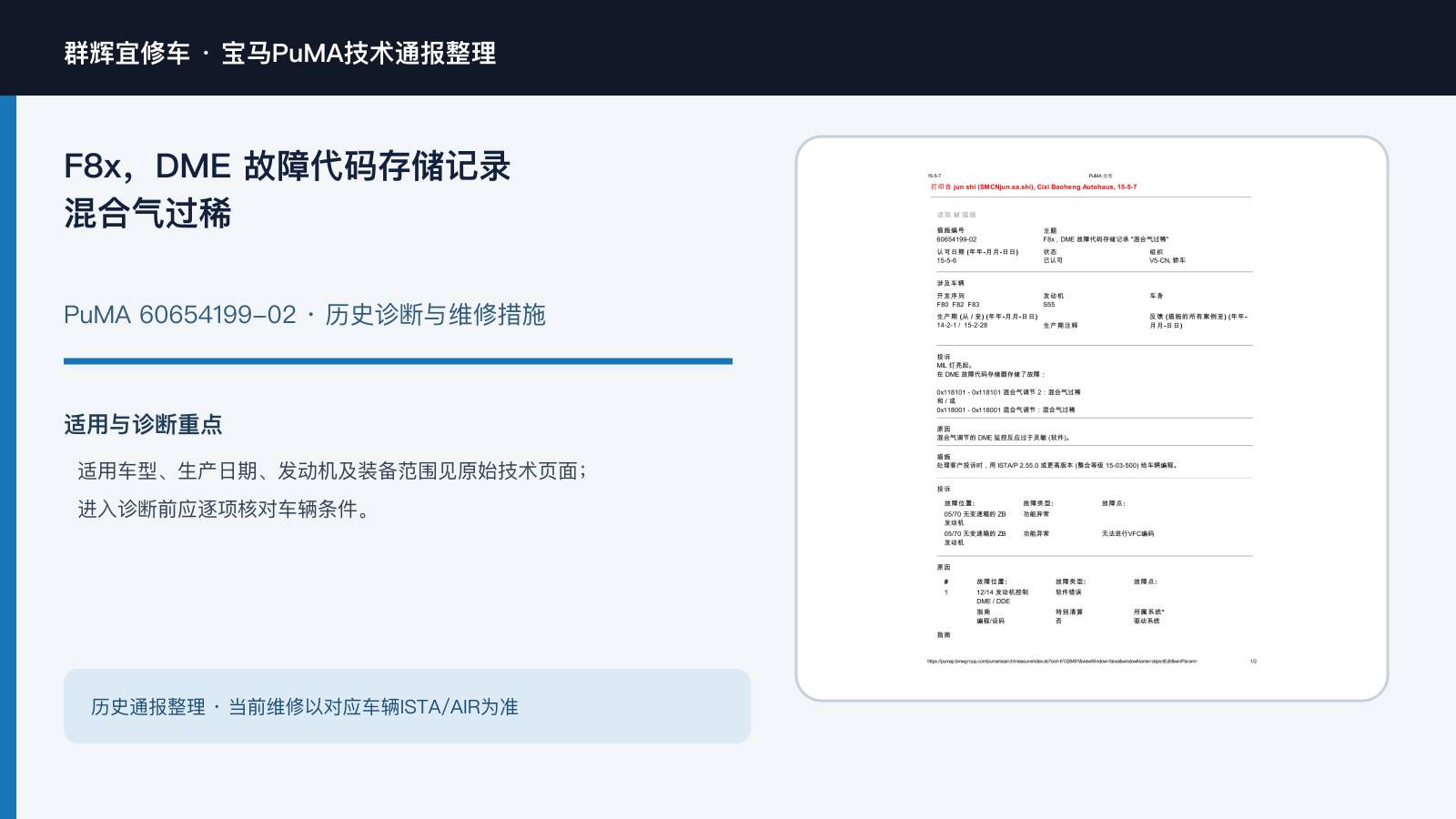Image resolution: width=1456 pixels, height=819 pixels.
Task: Click the fault code 0x118001 line
Action: (x=1006, y=409)
